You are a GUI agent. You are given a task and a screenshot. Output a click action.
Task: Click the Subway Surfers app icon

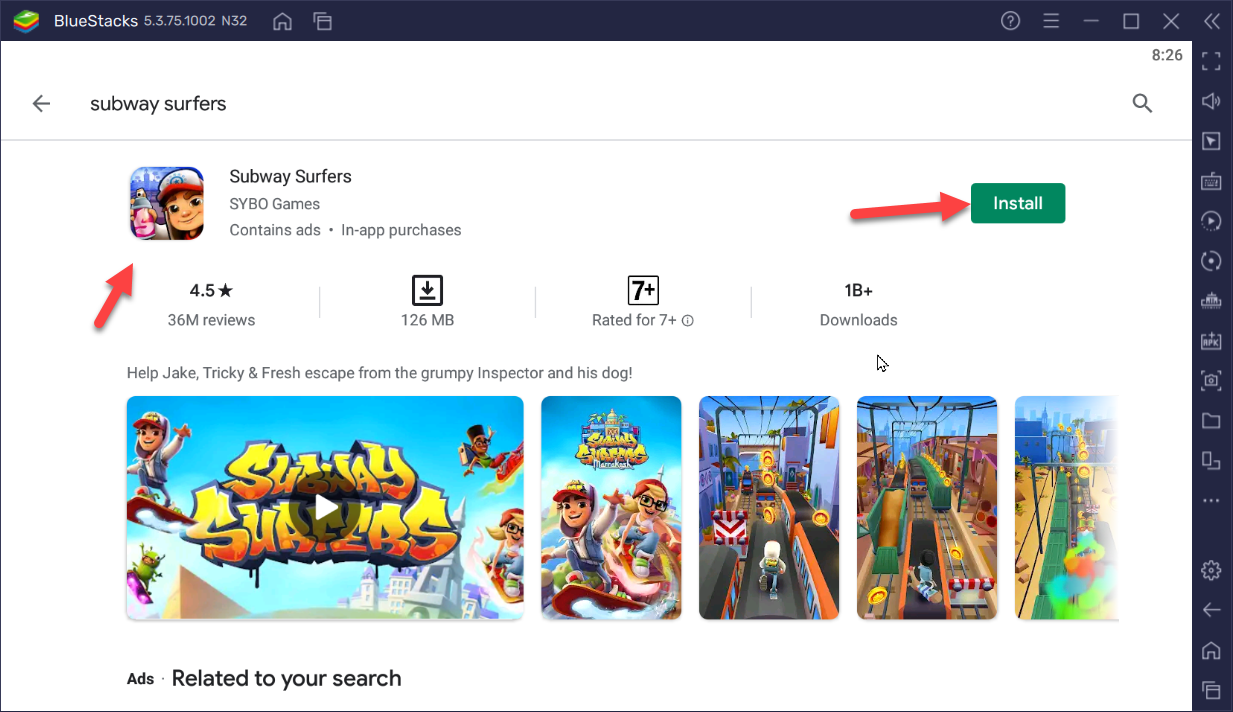pyautogui.click(x=167, y=203)
